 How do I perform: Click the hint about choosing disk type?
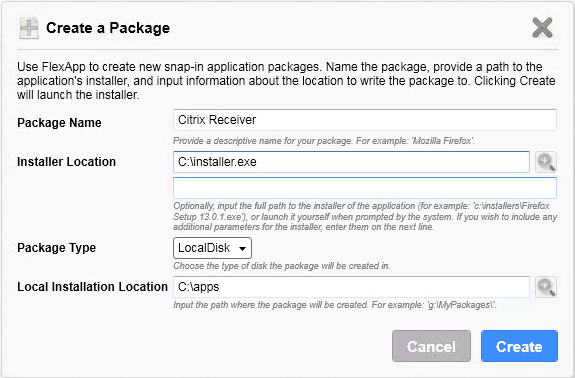[282, 266]
